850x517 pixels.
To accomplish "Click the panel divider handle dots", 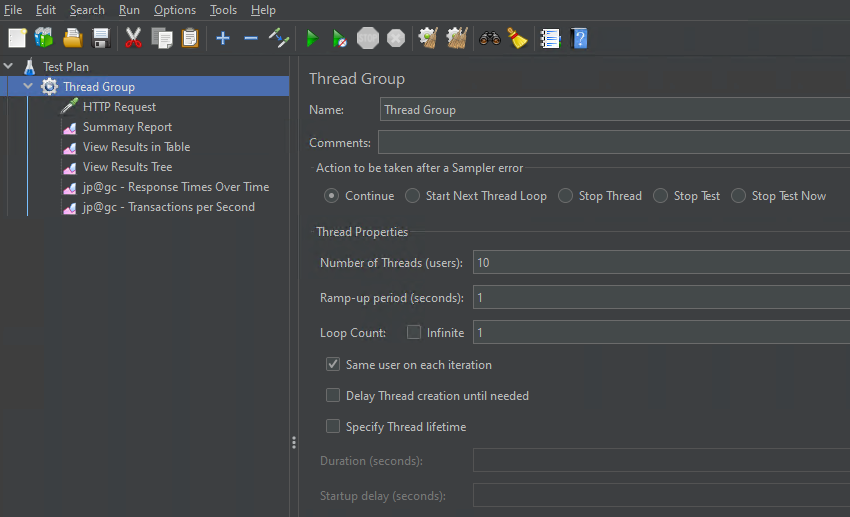I will (294, 443).
